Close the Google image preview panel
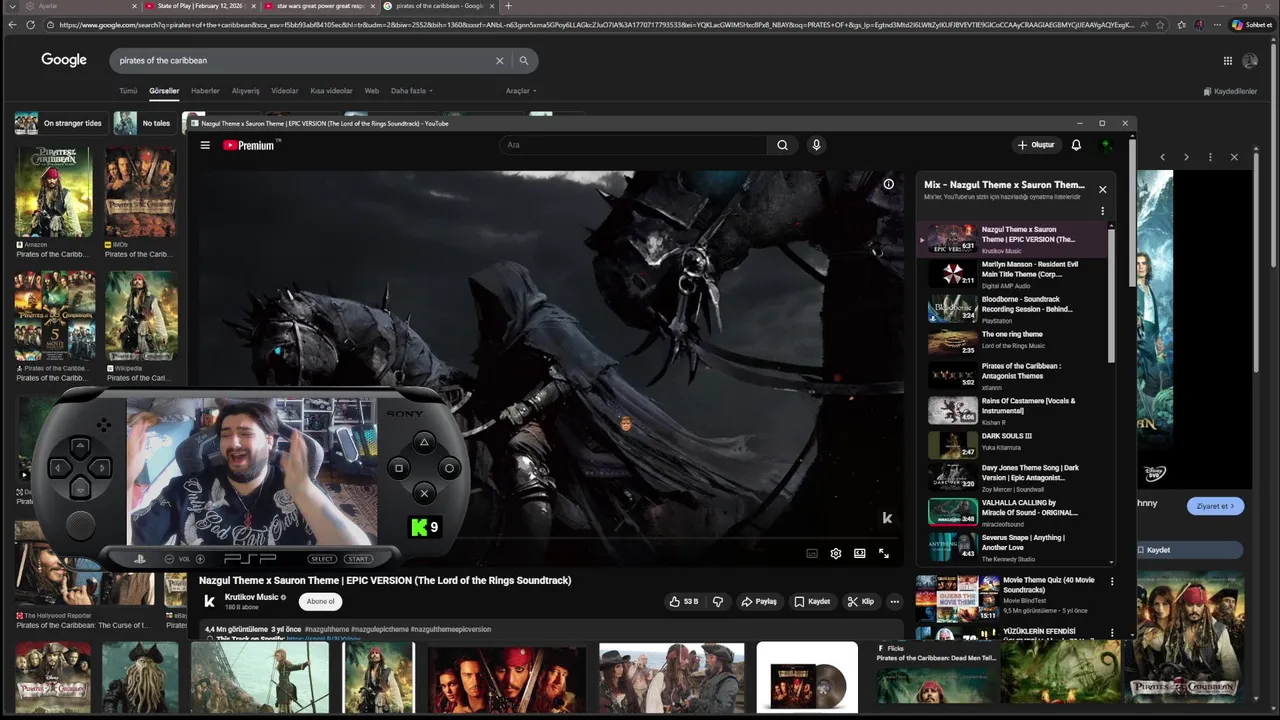This screenshot has height=720, width=1280. coord(1234,157)
